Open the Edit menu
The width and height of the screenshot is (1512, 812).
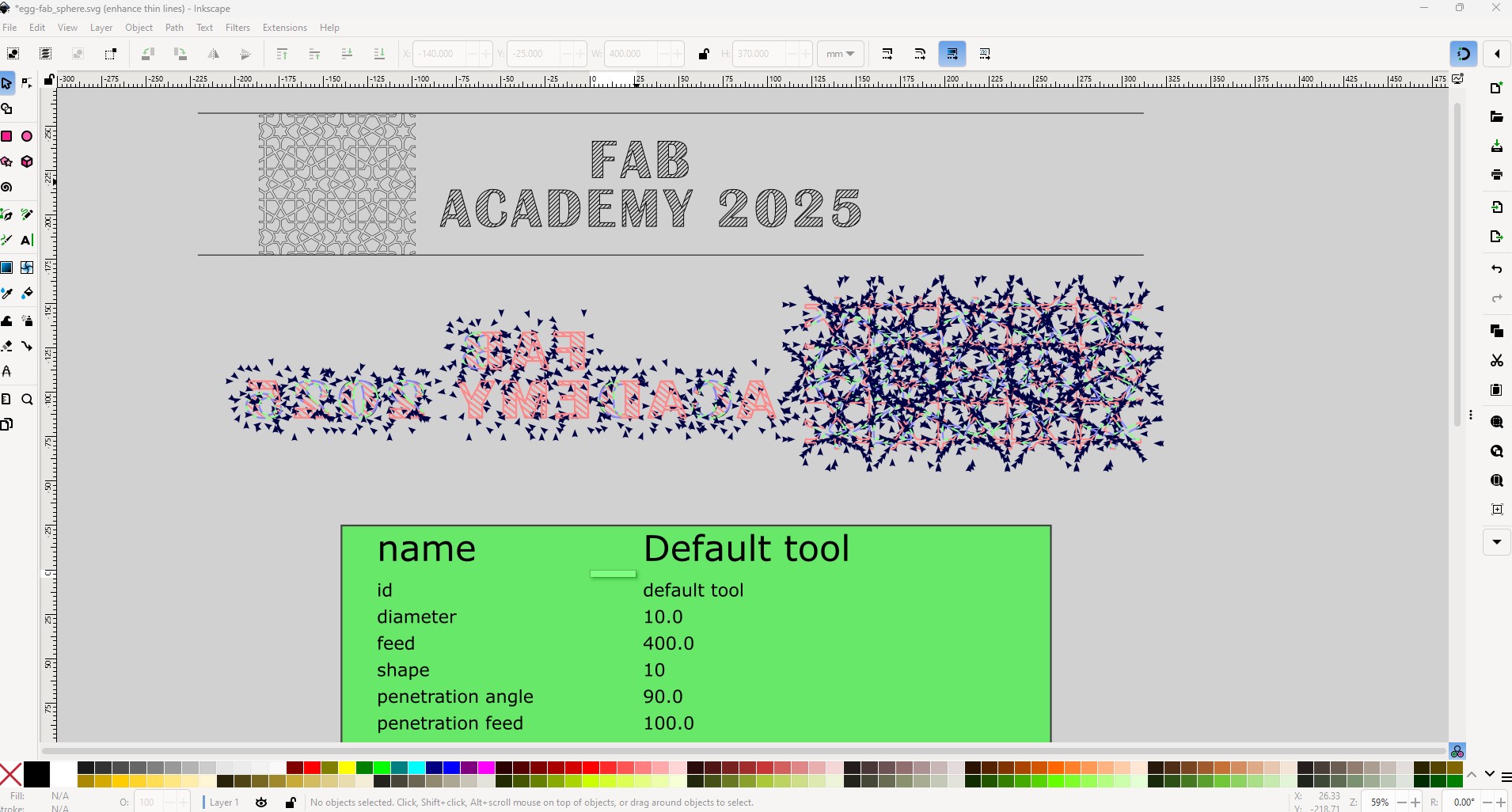tap(37, 28)
